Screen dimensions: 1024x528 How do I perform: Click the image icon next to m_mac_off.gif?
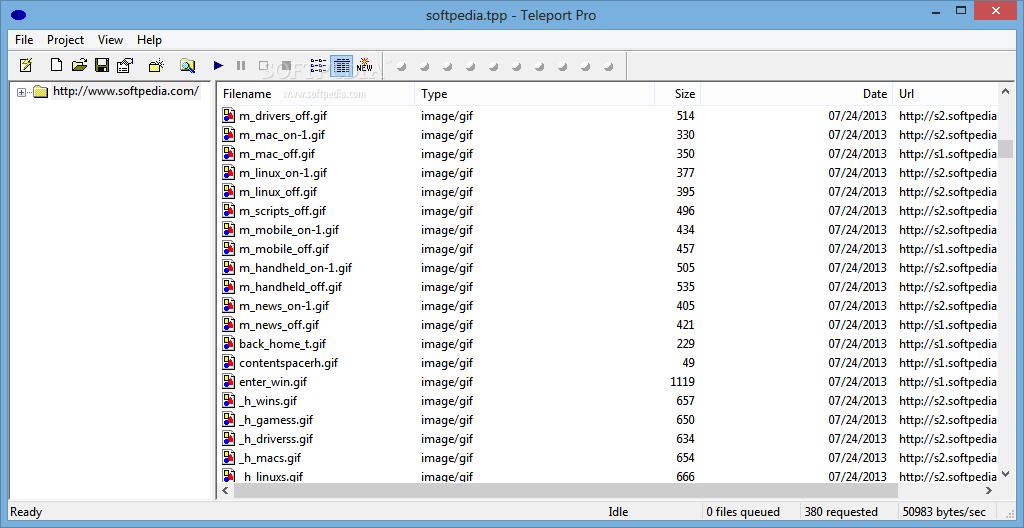pos(228,154)
